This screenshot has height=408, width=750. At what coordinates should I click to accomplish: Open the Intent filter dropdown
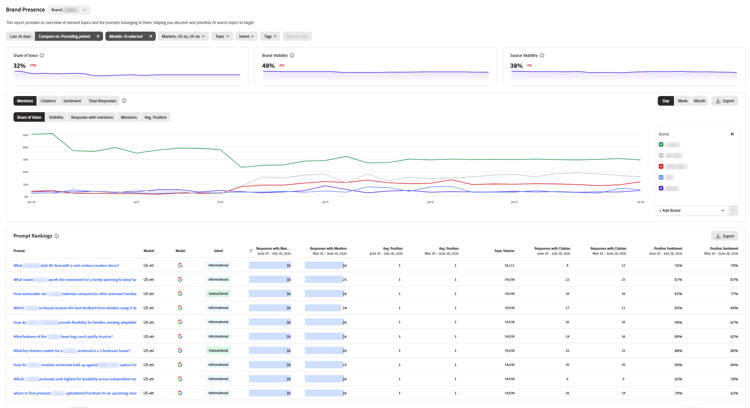pos(246,36)
